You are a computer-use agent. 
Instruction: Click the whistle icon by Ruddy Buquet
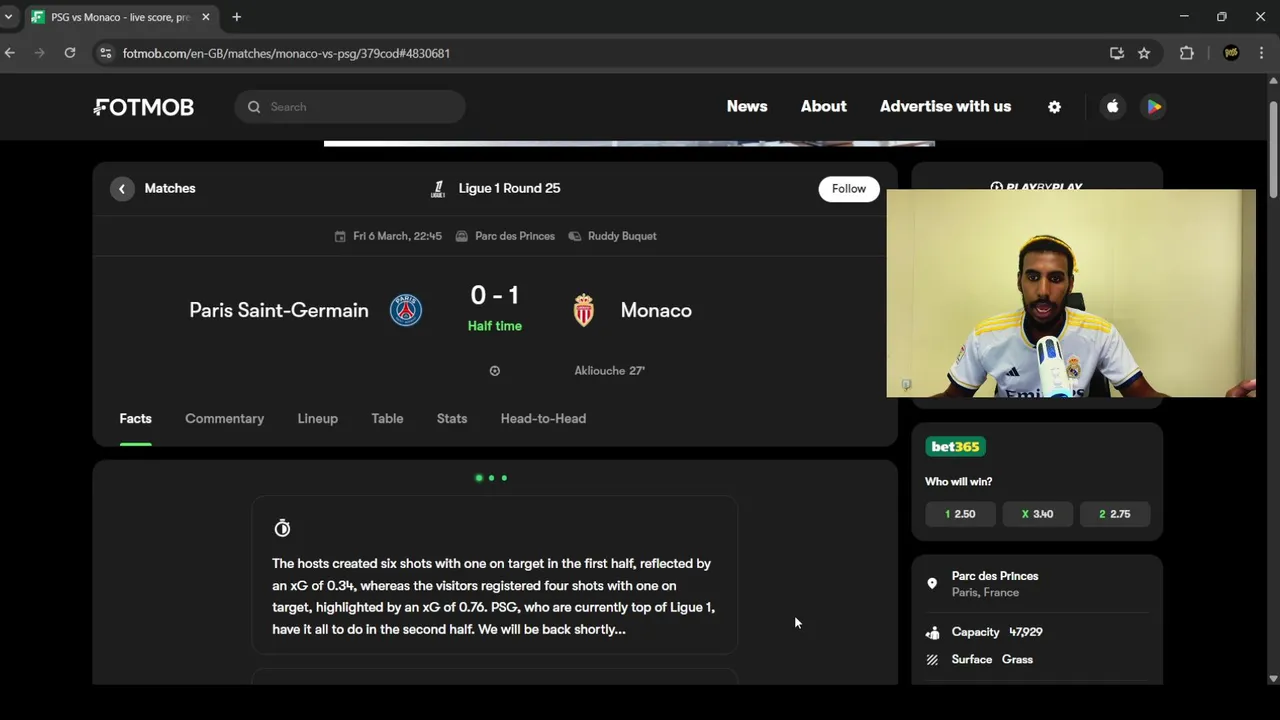click(575, 236)
